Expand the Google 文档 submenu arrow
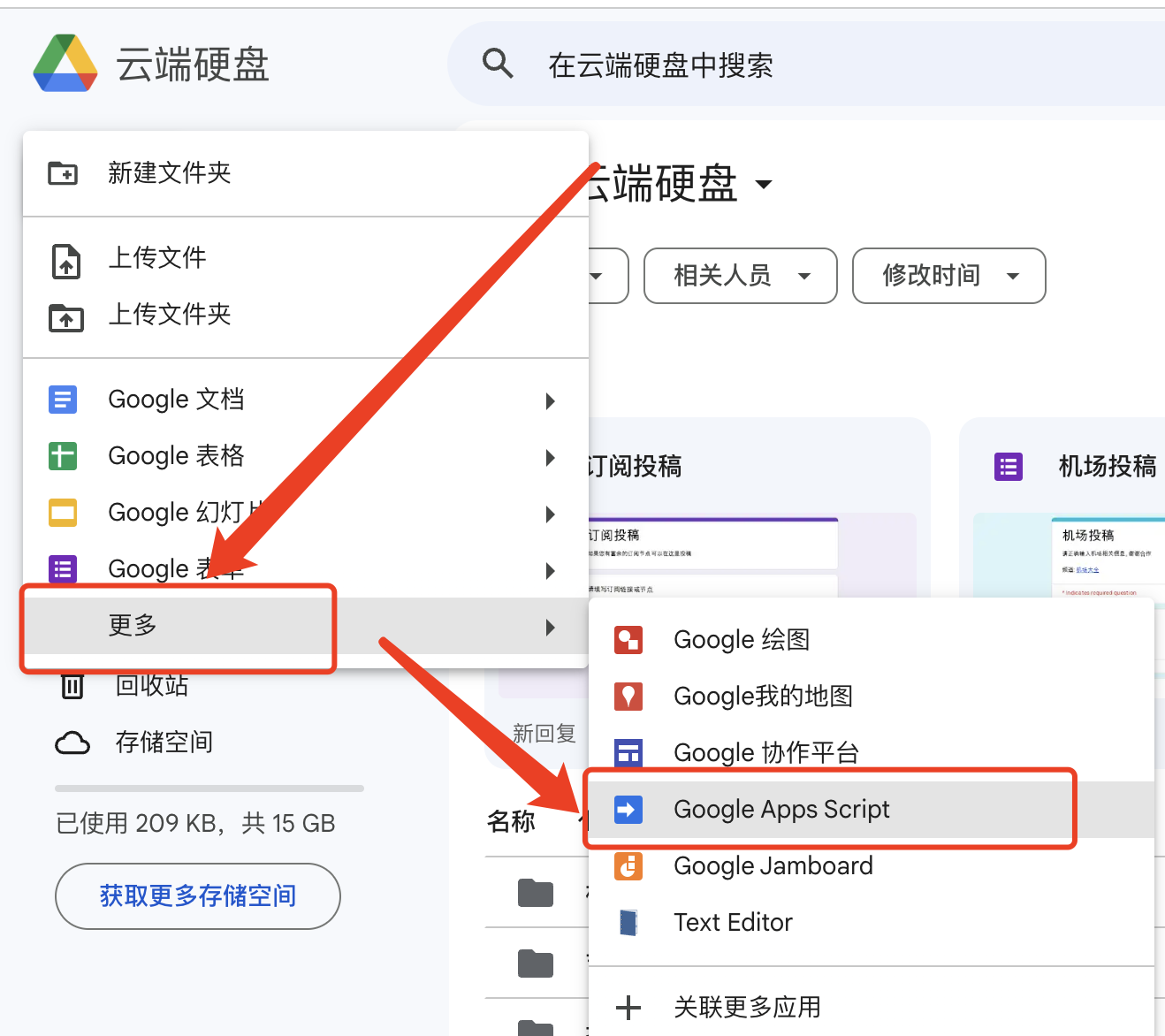The width and height of the screenshot is (1165, 1036). [551, 401]
